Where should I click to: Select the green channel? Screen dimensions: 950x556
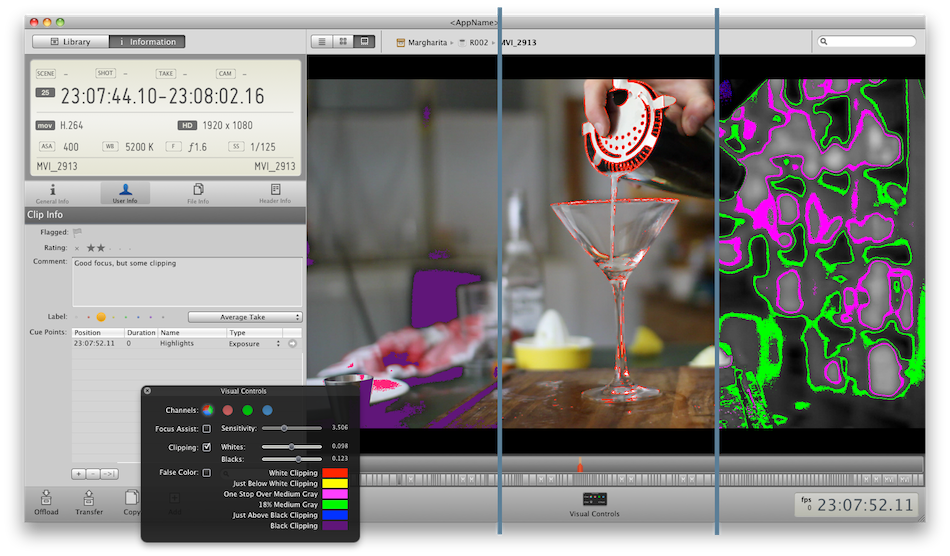[x=247, y=410]
